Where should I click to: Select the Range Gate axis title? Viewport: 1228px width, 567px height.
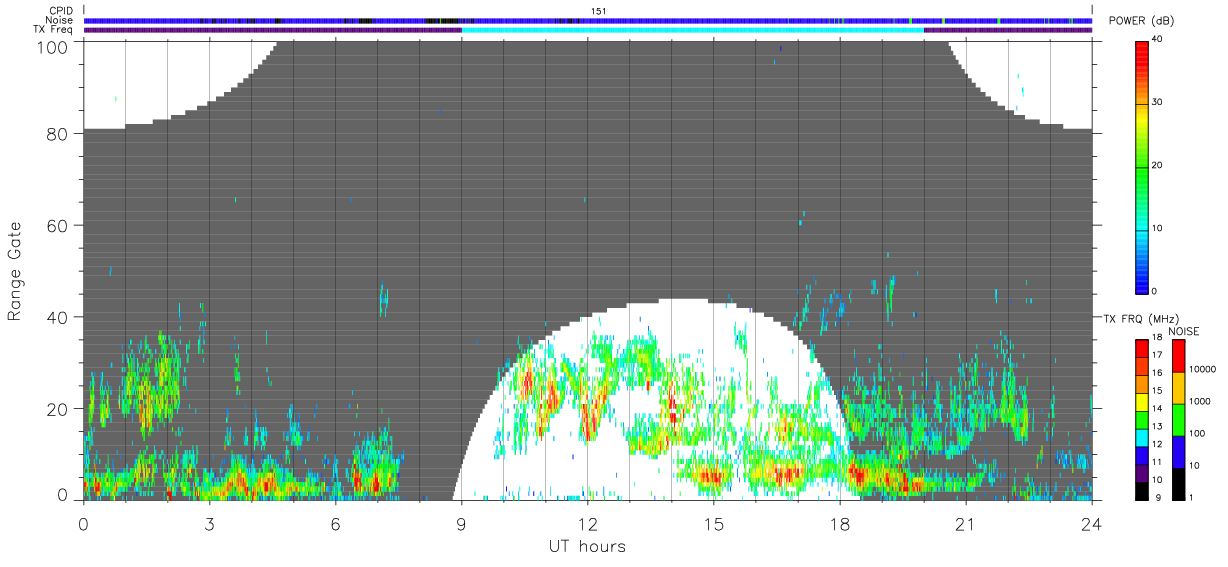(x=15, y=273)
